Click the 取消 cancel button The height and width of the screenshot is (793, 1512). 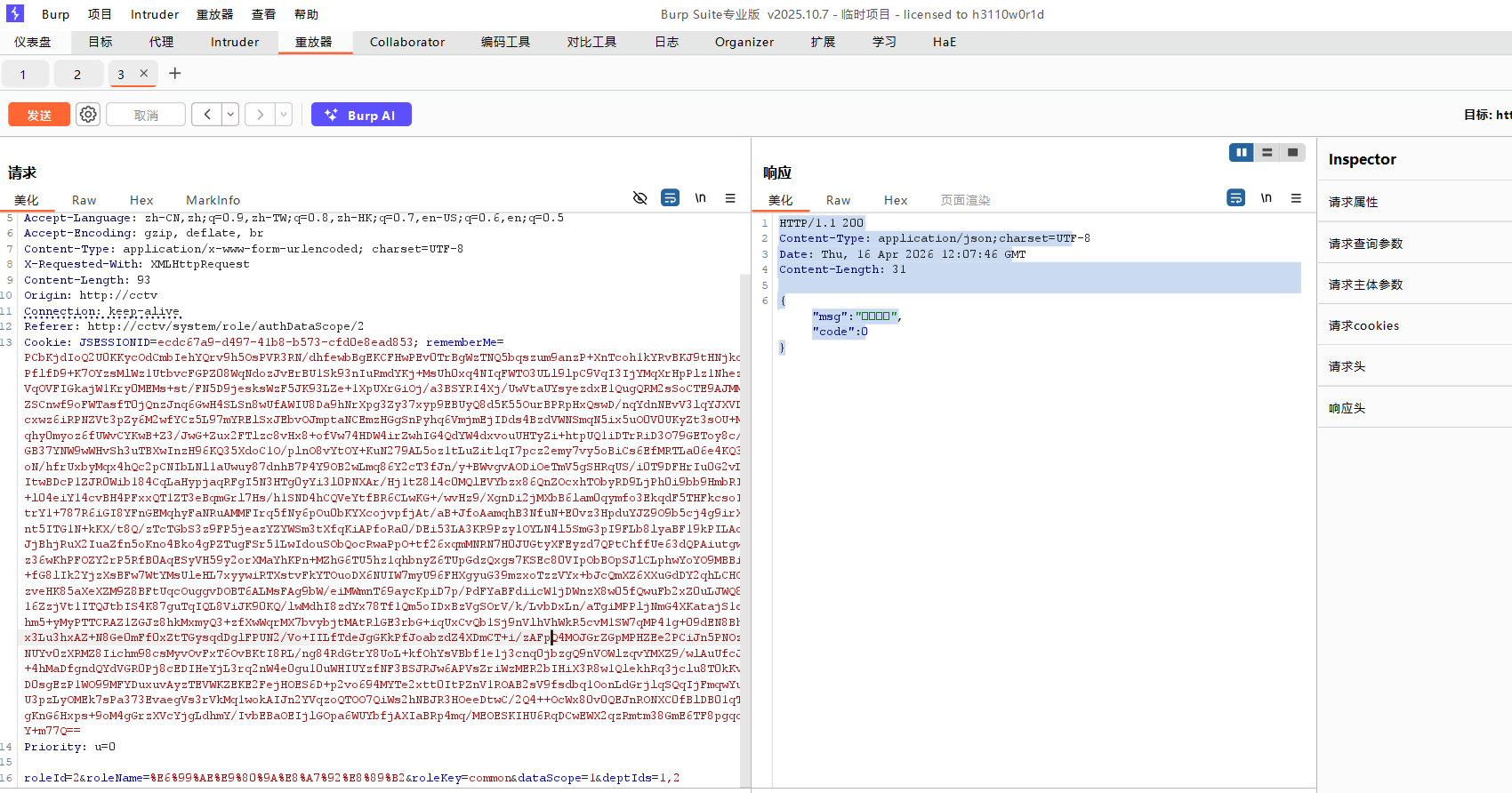tap(146, 115)
